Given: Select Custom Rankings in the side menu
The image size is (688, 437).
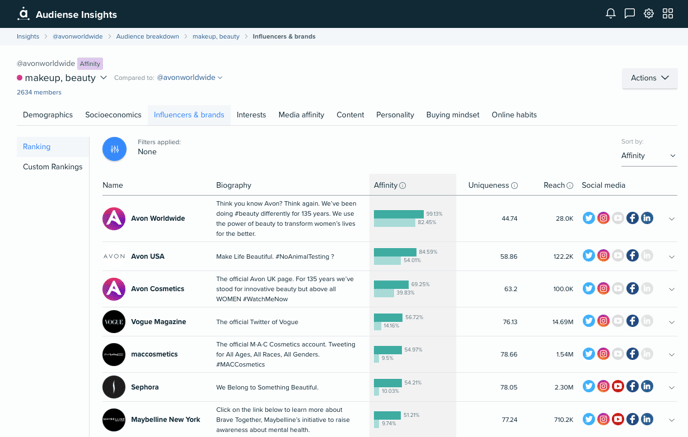Looking at the screenshot, I should (53, 167).
